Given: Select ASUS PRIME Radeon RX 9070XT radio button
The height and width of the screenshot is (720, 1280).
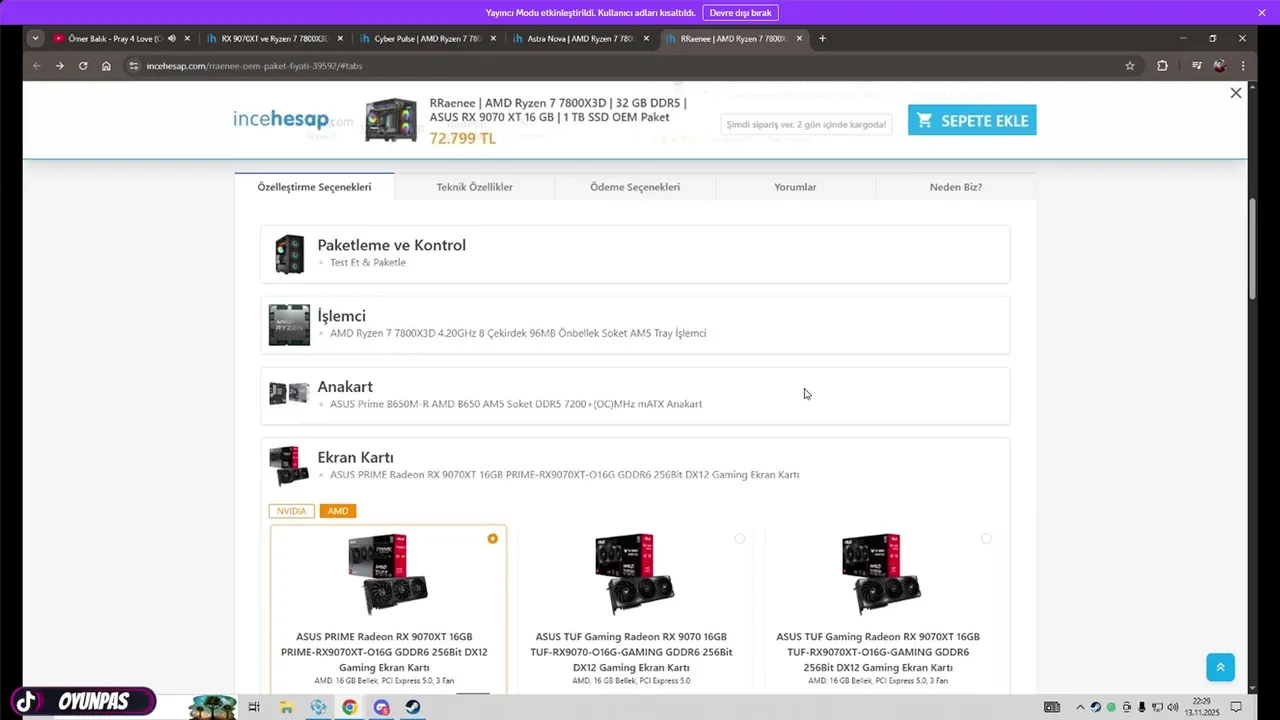Looking at the screenshot, I should (492, 539).
